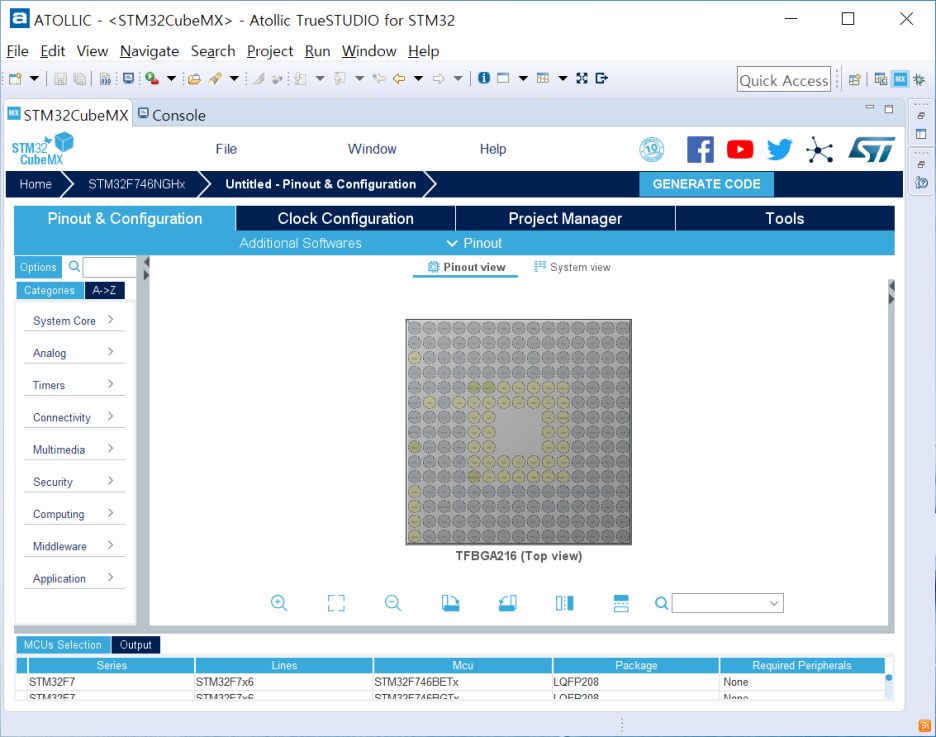Switch to System view

coord(572,267)
